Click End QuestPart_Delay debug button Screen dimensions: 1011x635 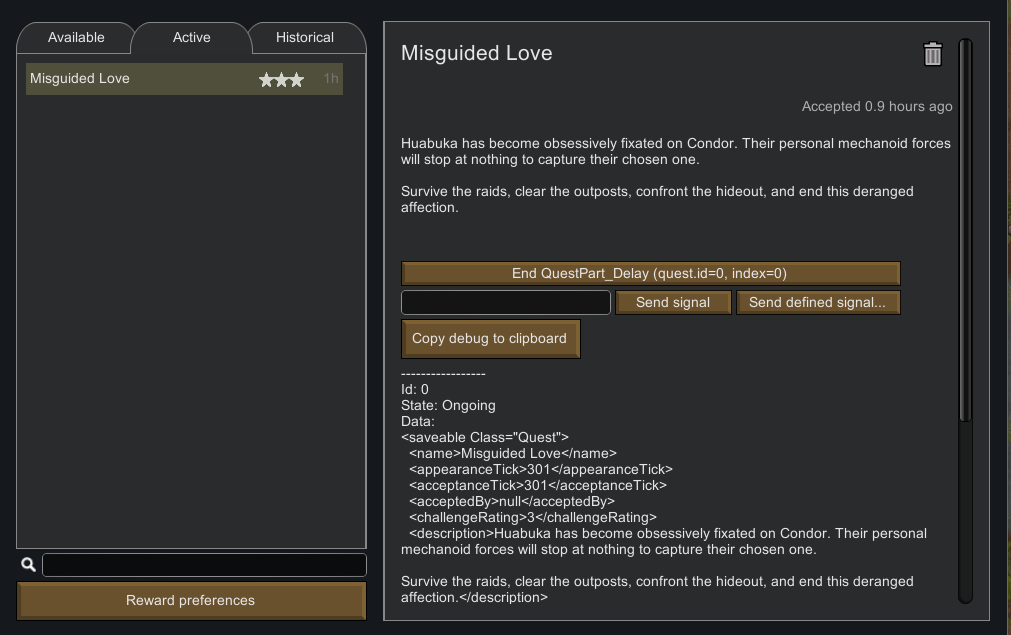[x=651, y=273]
